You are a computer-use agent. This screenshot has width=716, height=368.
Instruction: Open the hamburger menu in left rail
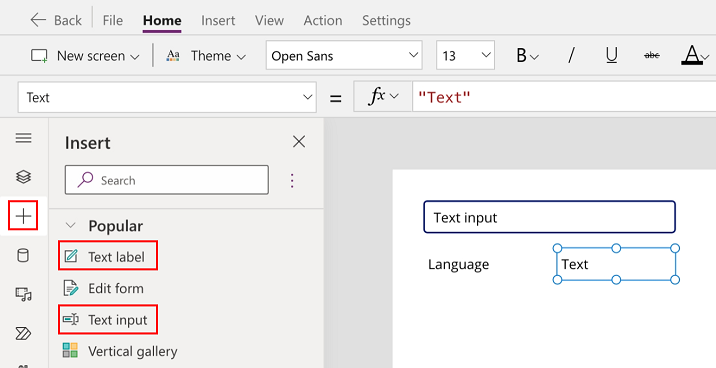(x=23, y=138)
